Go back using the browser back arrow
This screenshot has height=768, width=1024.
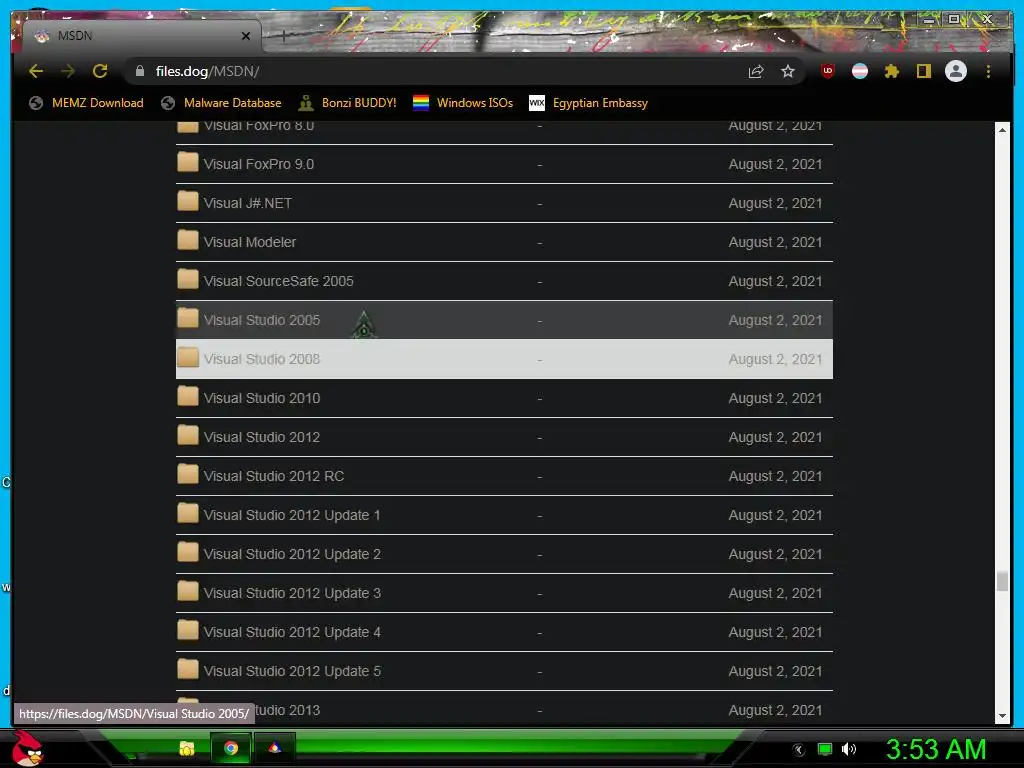[36, 71]
